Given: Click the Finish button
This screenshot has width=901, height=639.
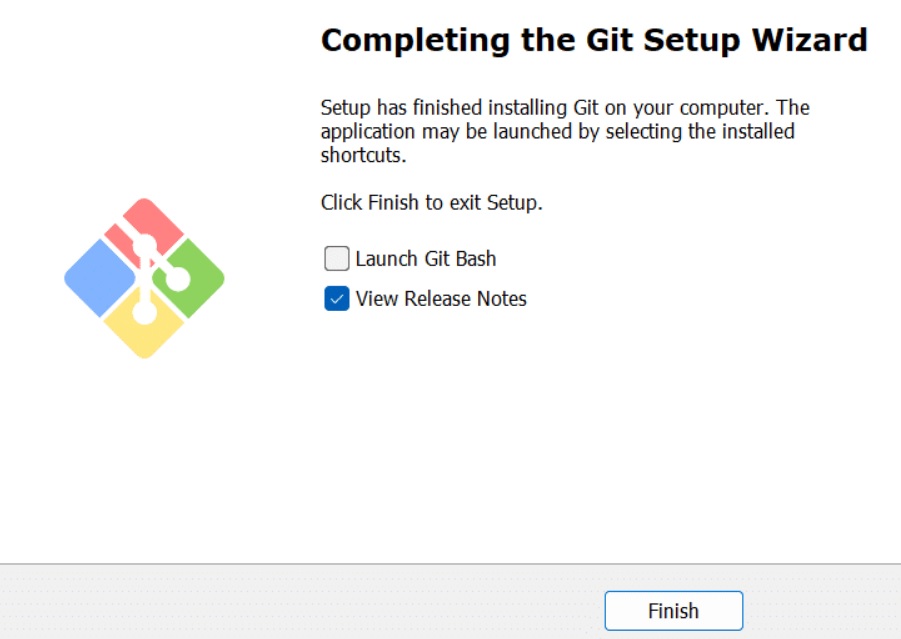Looking at the screenshot, I should pyautogui.click(x=673, y=611).
